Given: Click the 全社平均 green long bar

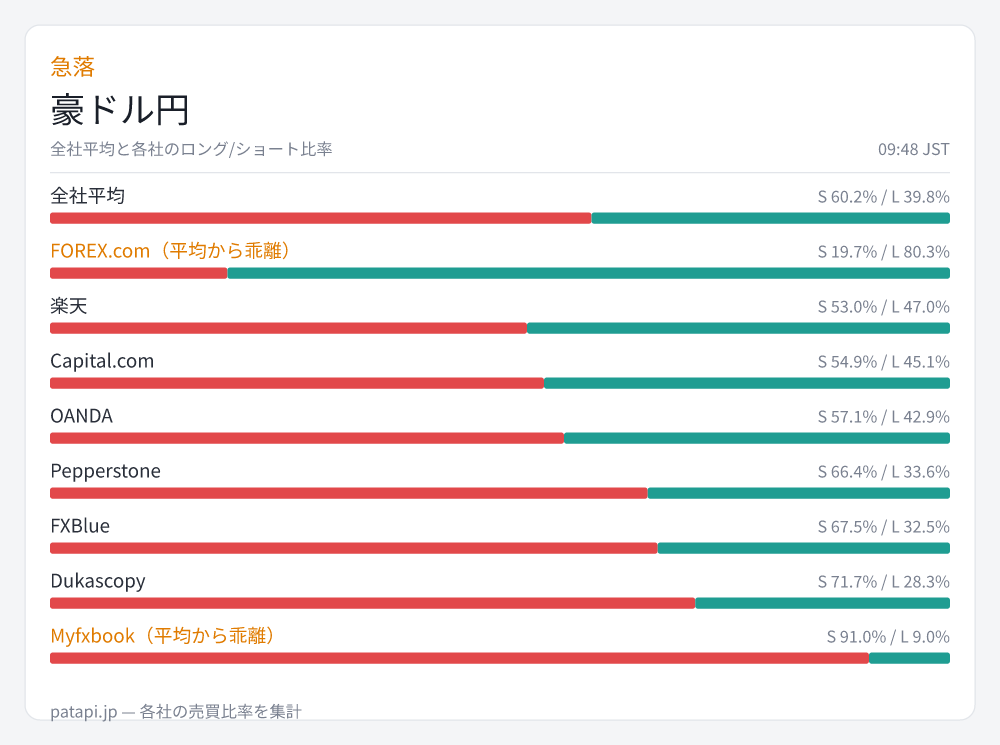Looking at the screenshot, I should (771, 218).
